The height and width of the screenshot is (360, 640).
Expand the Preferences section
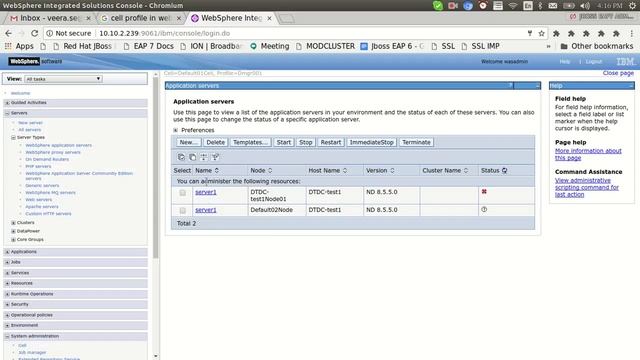(176, 130)
